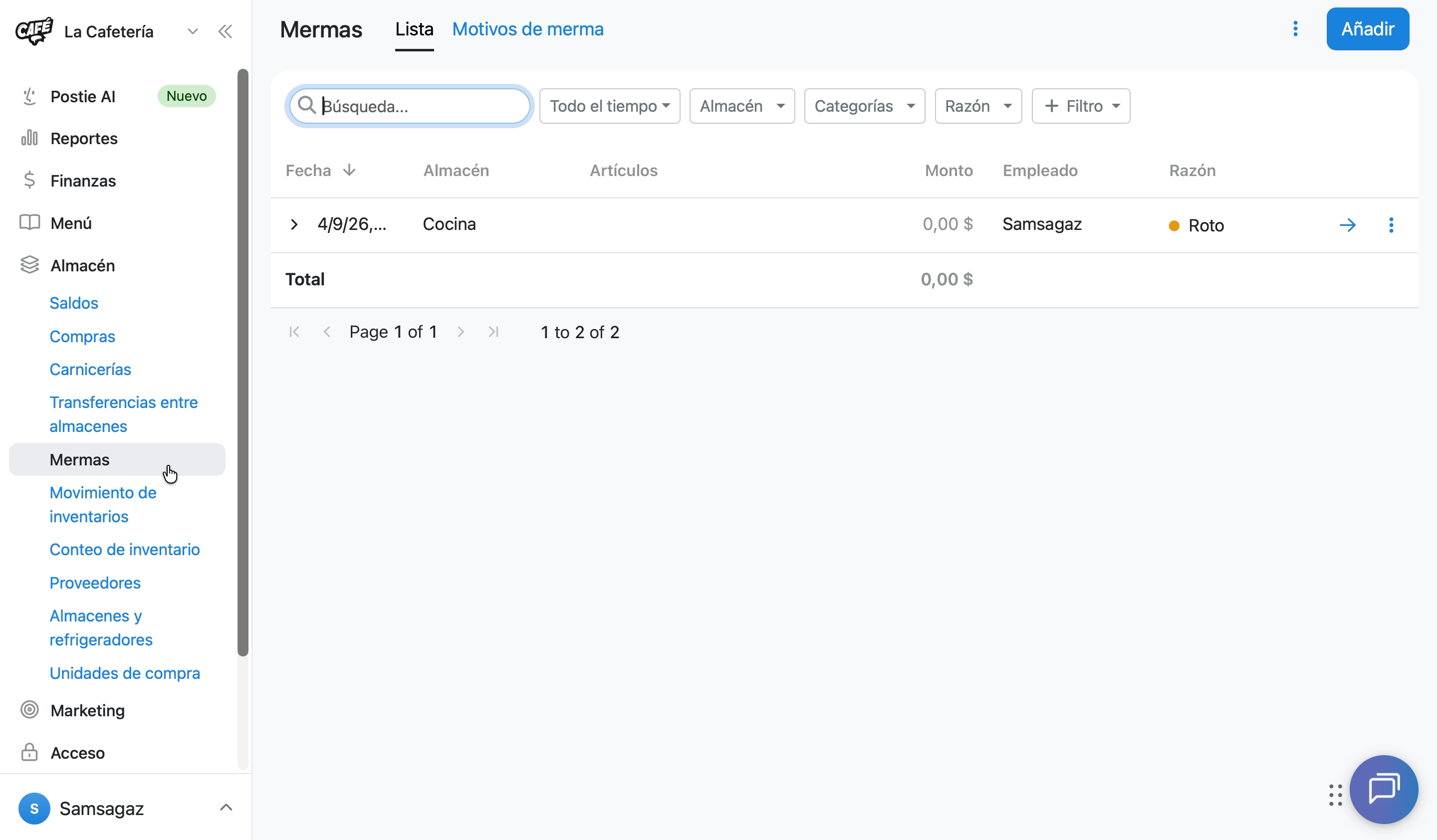Click the Búsqueda search field
This screenshot has width=1437, height=840.
point(410,106)
